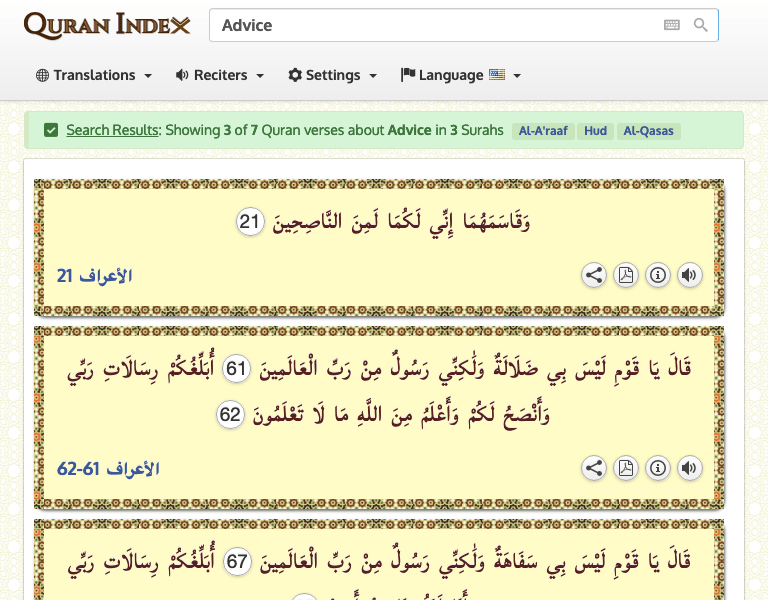768x600 pixels.
Task: Share Al-A'raaf verses 61-62
Action: point(594,467)
